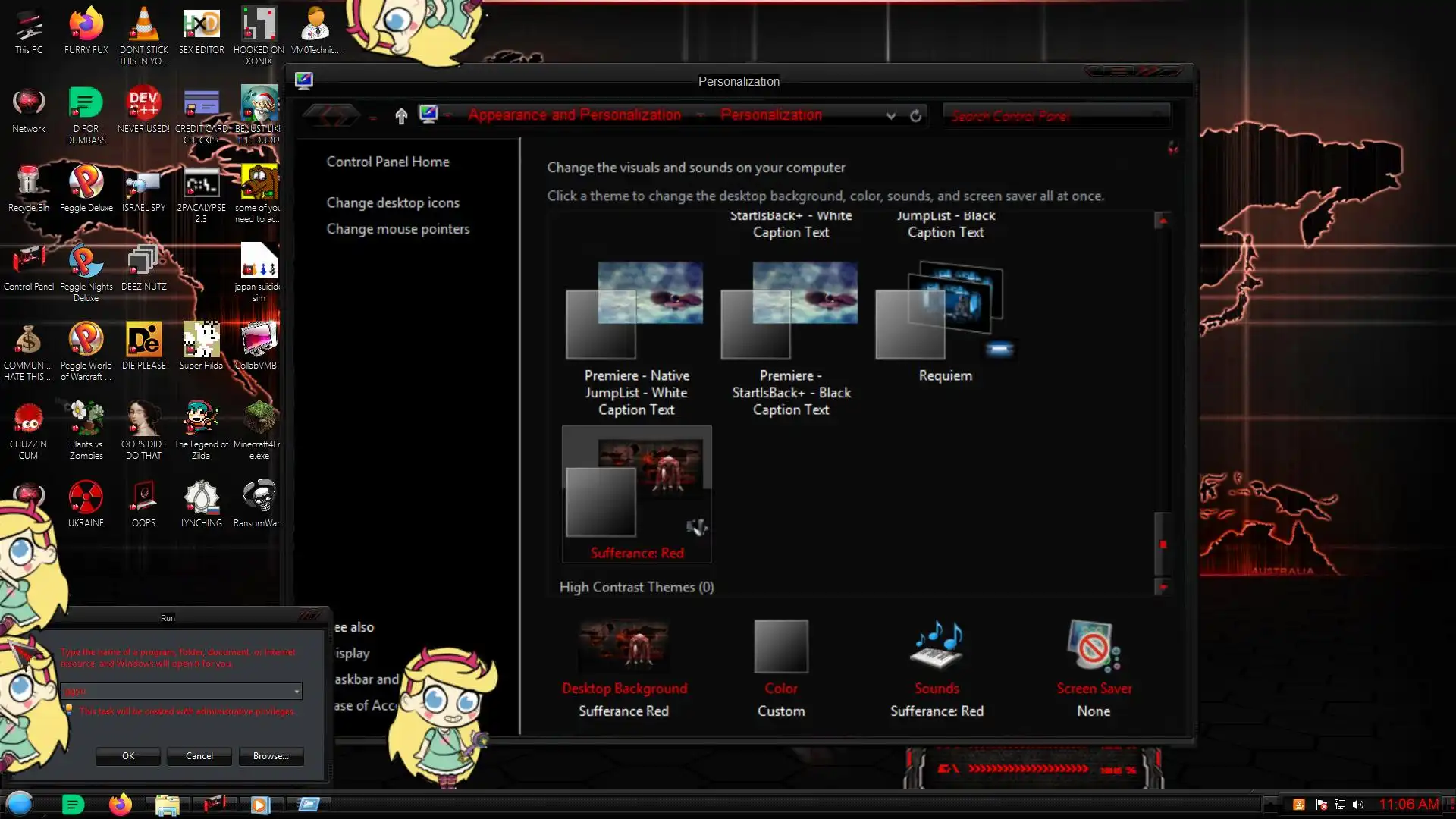
Task: Select the Requiem theme thumbnail
Action: tap(944, 312)
